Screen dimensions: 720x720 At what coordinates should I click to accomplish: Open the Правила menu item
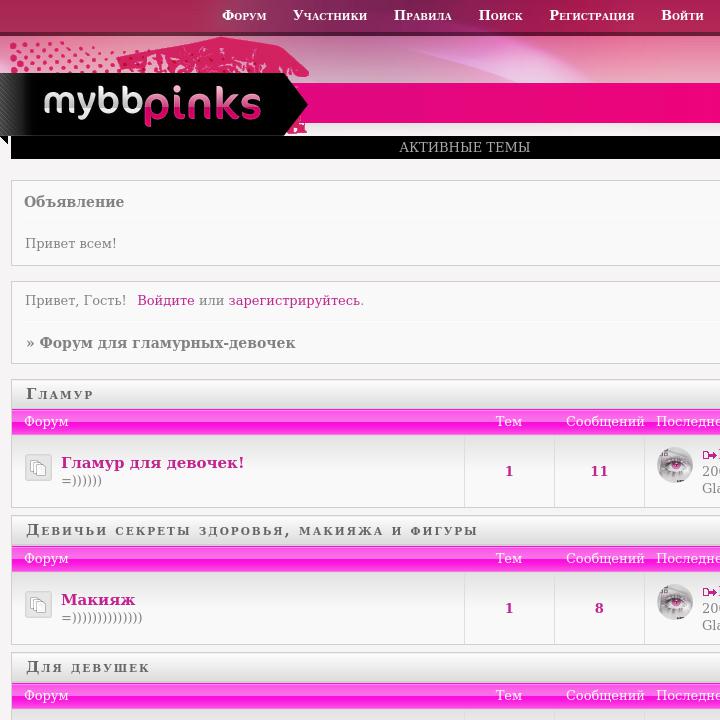(x=422, y=15)
